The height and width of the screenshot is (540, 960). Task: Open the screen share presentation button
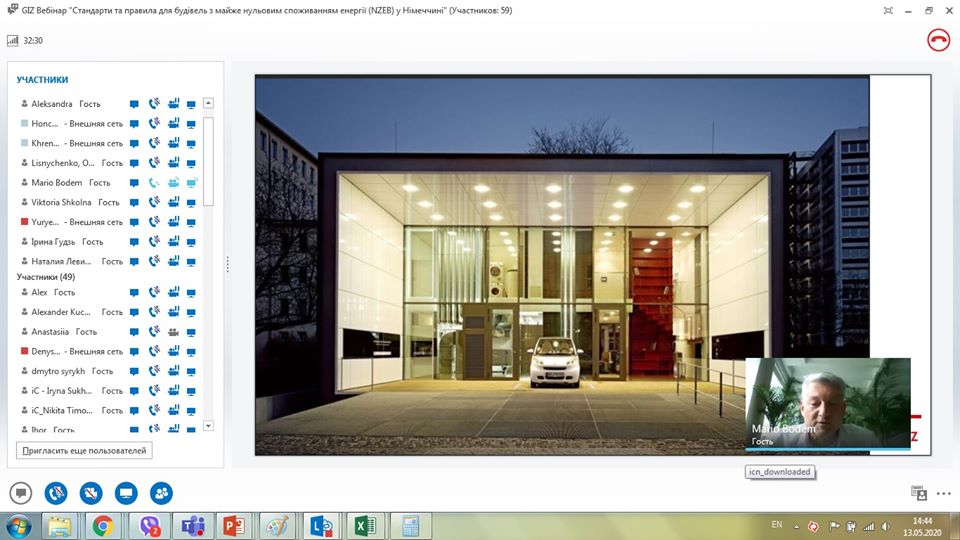tap(126, 493)
